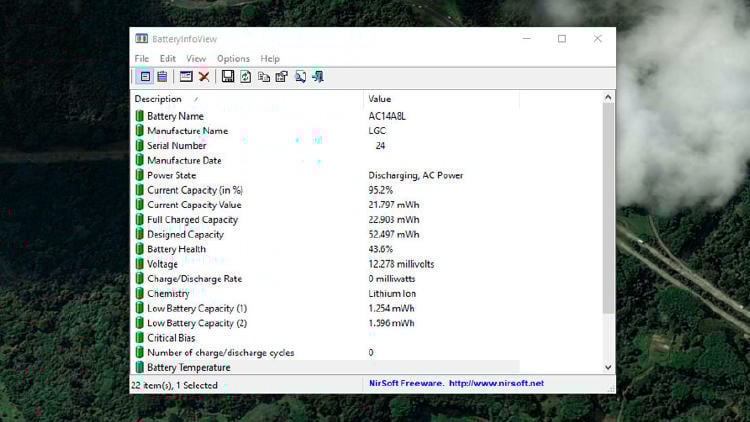Click status bar text 22 item(s), 1 Selected

click(174, 385)
